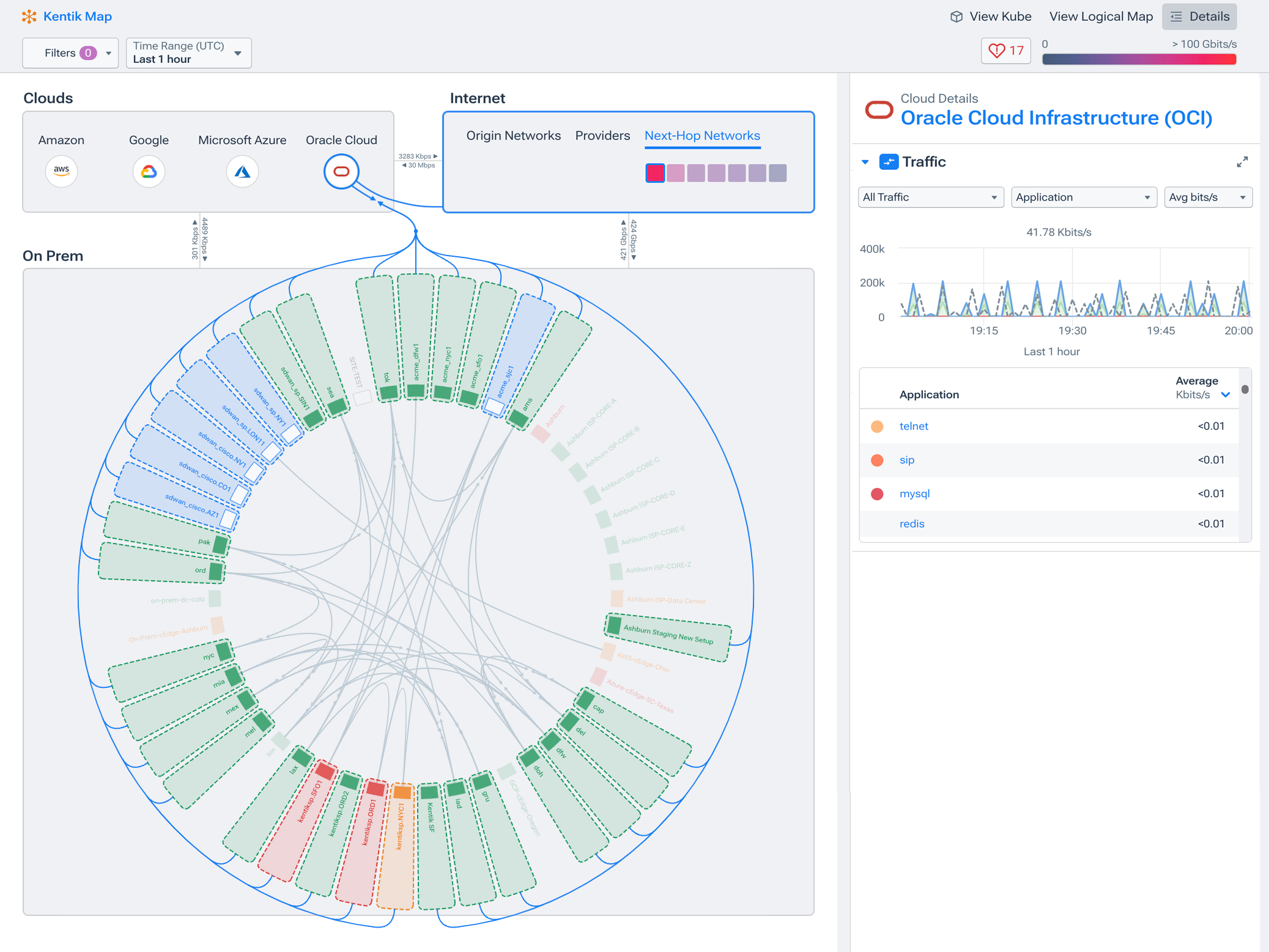Toggle the Details panel button

[x=1199, y=17]
